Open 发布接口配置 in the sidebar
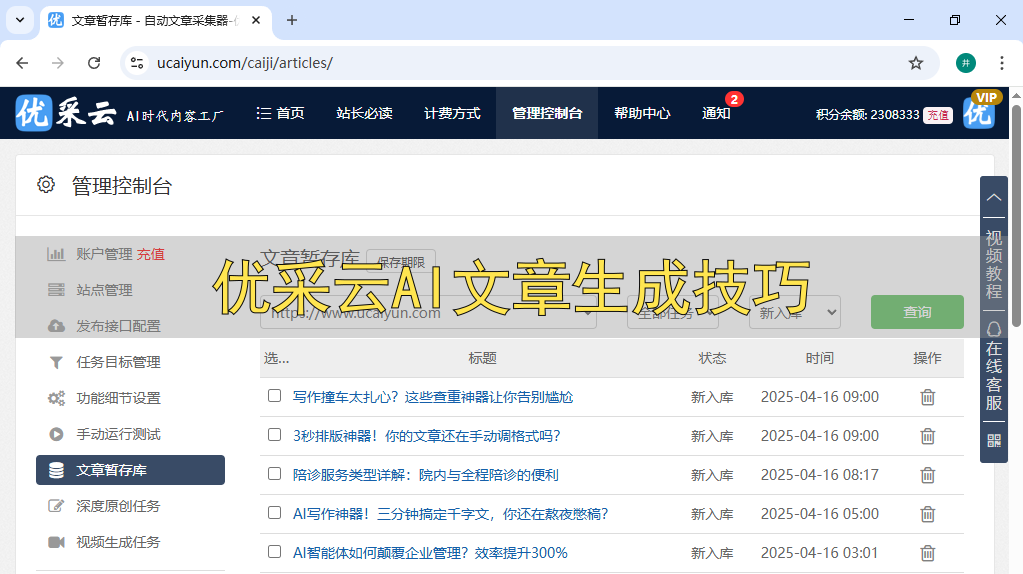Image resolution: width=1023 pixels, height=574 pixels. [118, 325]
